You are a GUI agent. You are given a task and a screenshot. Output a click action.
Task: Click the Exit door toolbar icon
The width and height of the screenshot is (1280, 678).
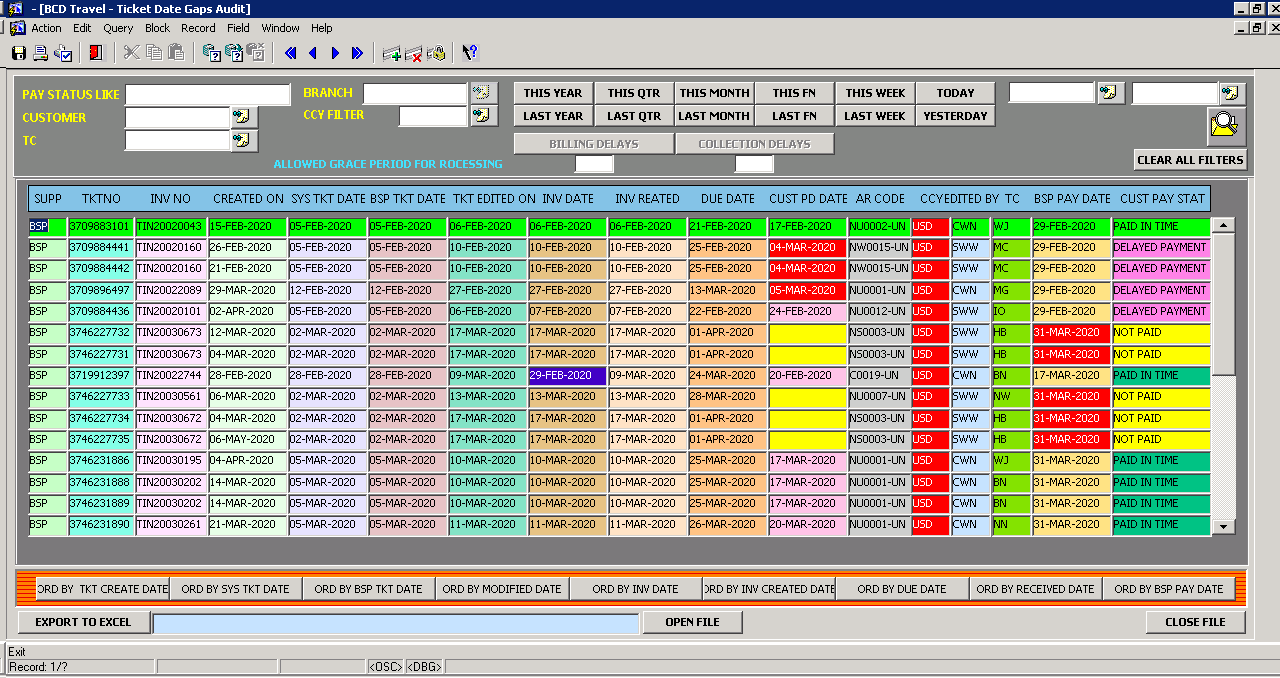(x=95, y=53)
